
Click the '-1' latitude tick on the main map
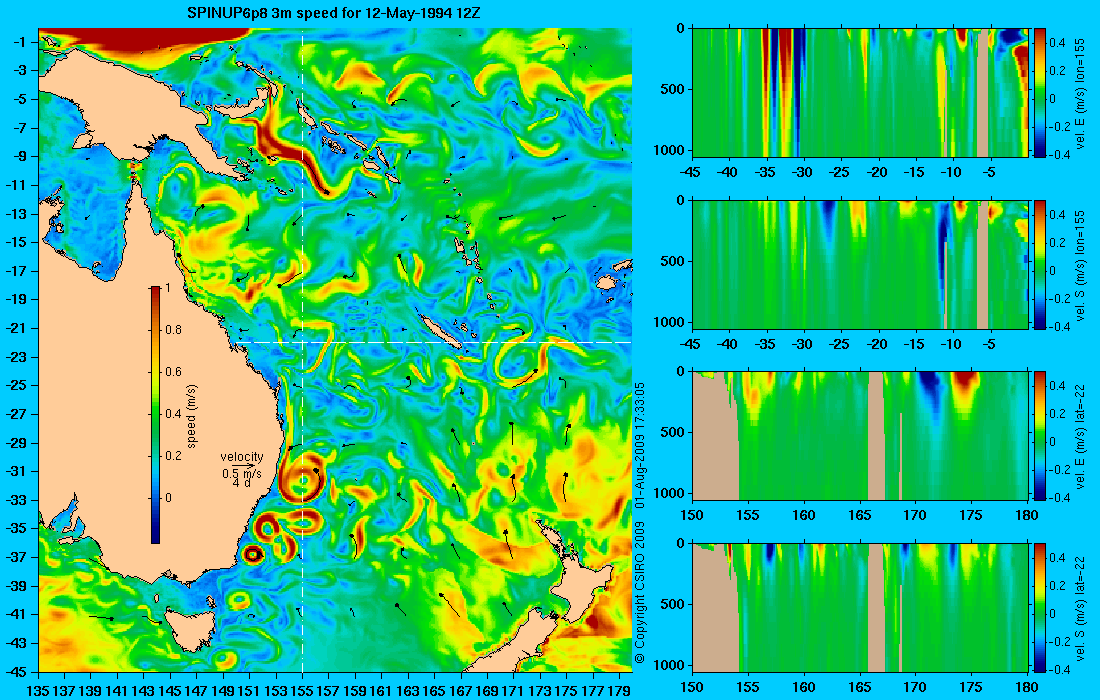click(20, 42)
